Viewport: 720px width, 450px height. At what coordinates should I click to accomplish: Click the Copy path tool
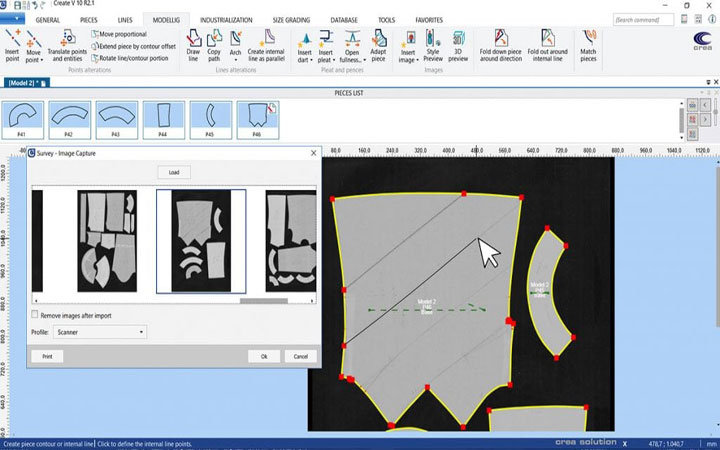click(214, 47)
